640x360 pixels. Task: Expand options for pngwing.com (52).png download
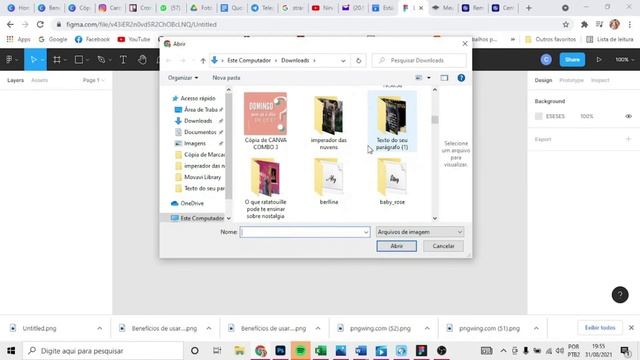coord(427,328)
